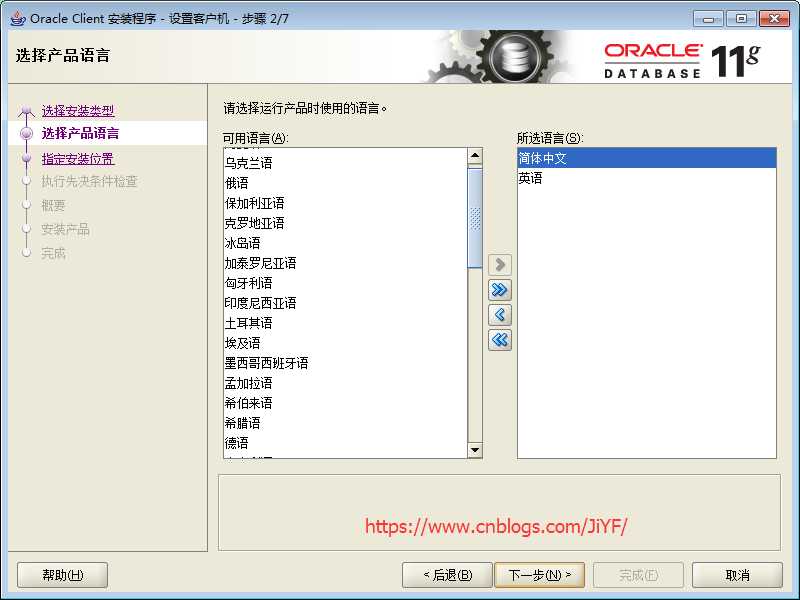Select 德语 in the available list
800x600 pixels.
[x=345, y=443]
